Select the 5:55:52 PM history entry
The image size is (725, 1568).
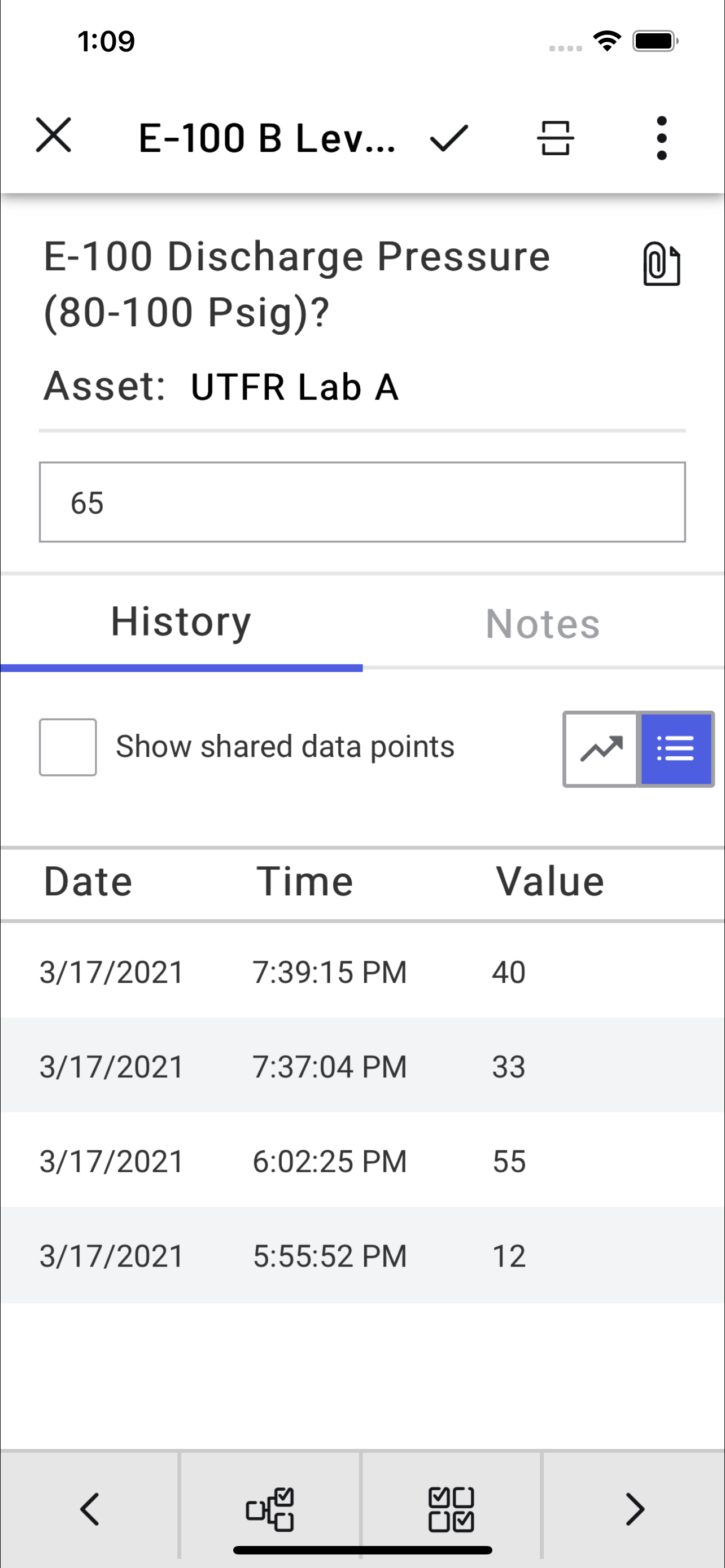point(362,1255)
